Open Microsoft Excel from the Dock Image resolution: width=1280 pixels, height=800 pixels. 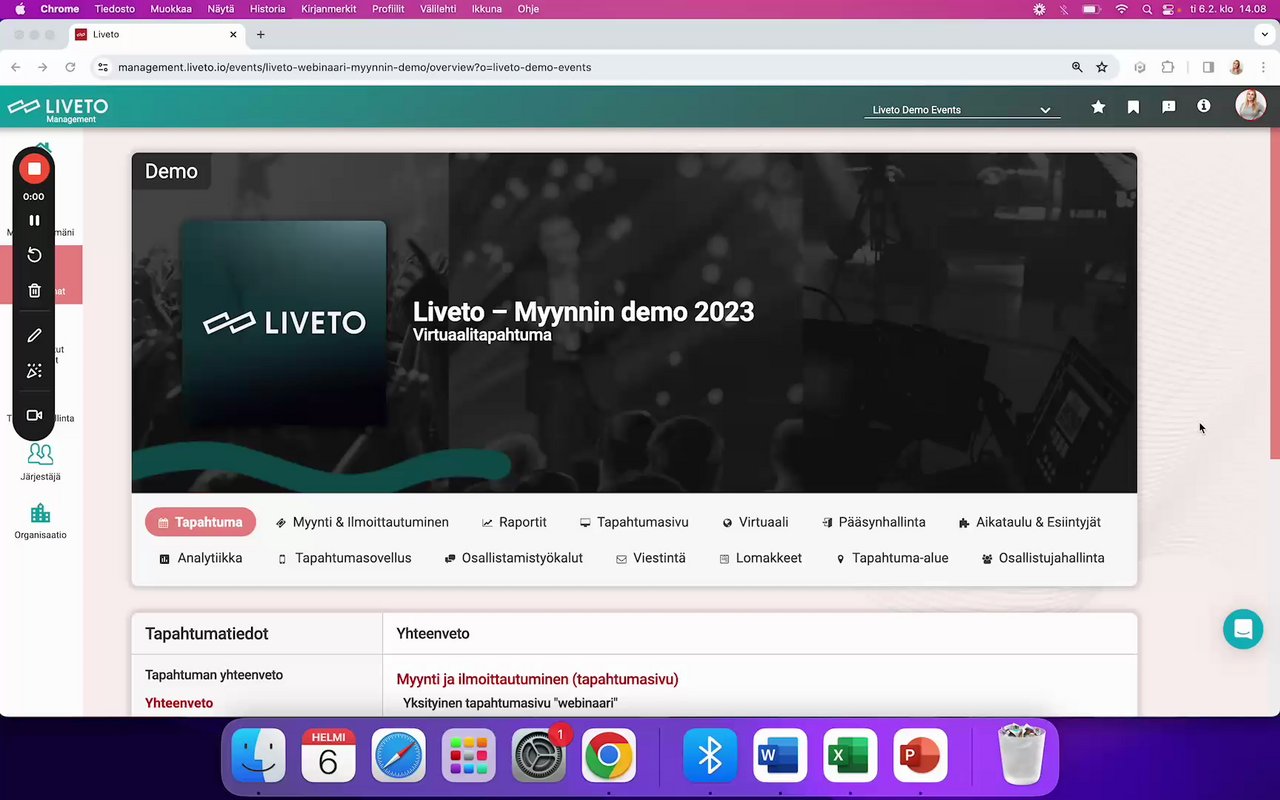click(850, 754)
